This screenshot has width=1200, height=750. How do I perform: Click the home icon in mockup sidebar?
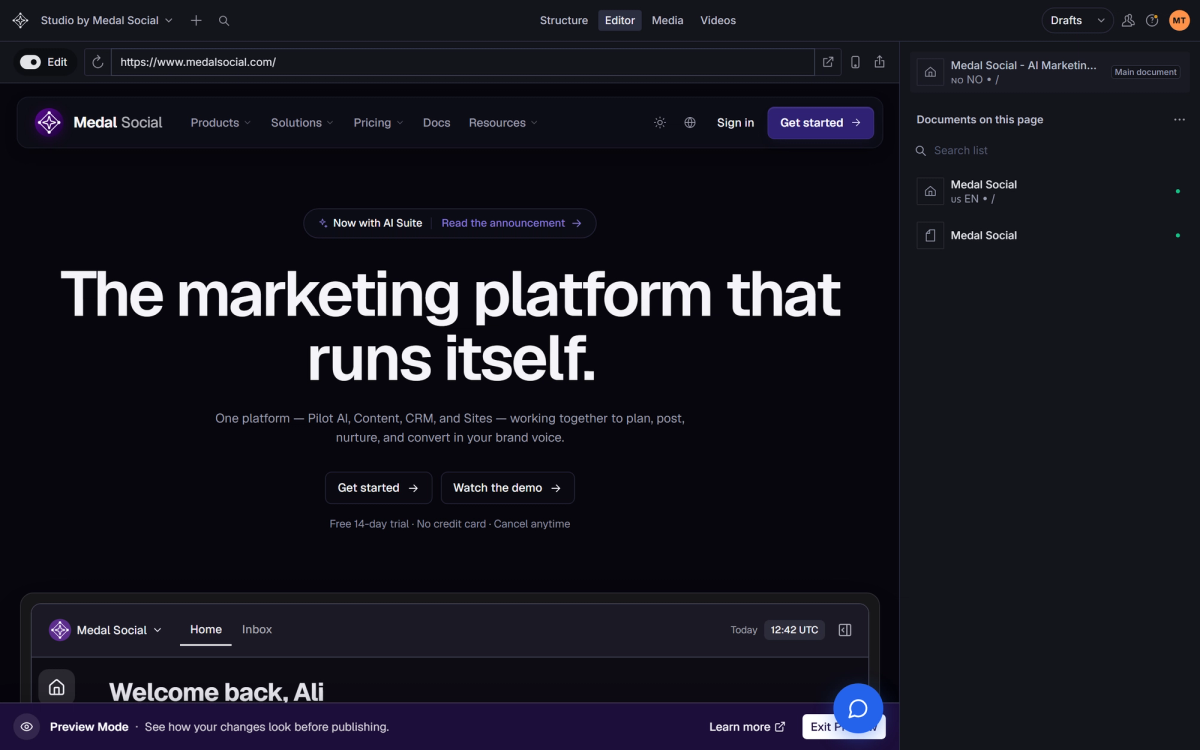(x=57, y=687)
